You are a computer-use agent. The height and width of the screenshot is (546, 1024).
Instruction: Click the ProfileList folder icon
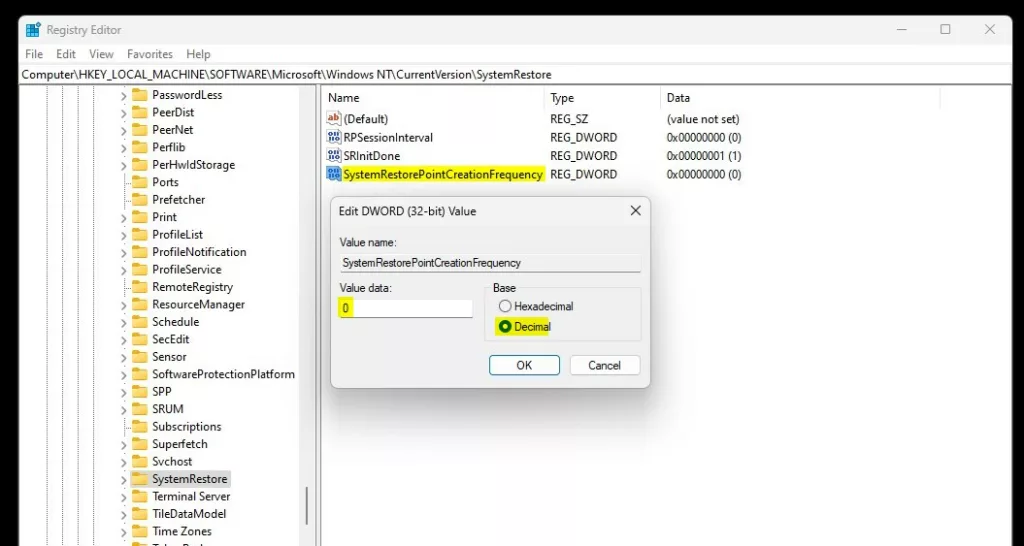[x=140, y=234]
